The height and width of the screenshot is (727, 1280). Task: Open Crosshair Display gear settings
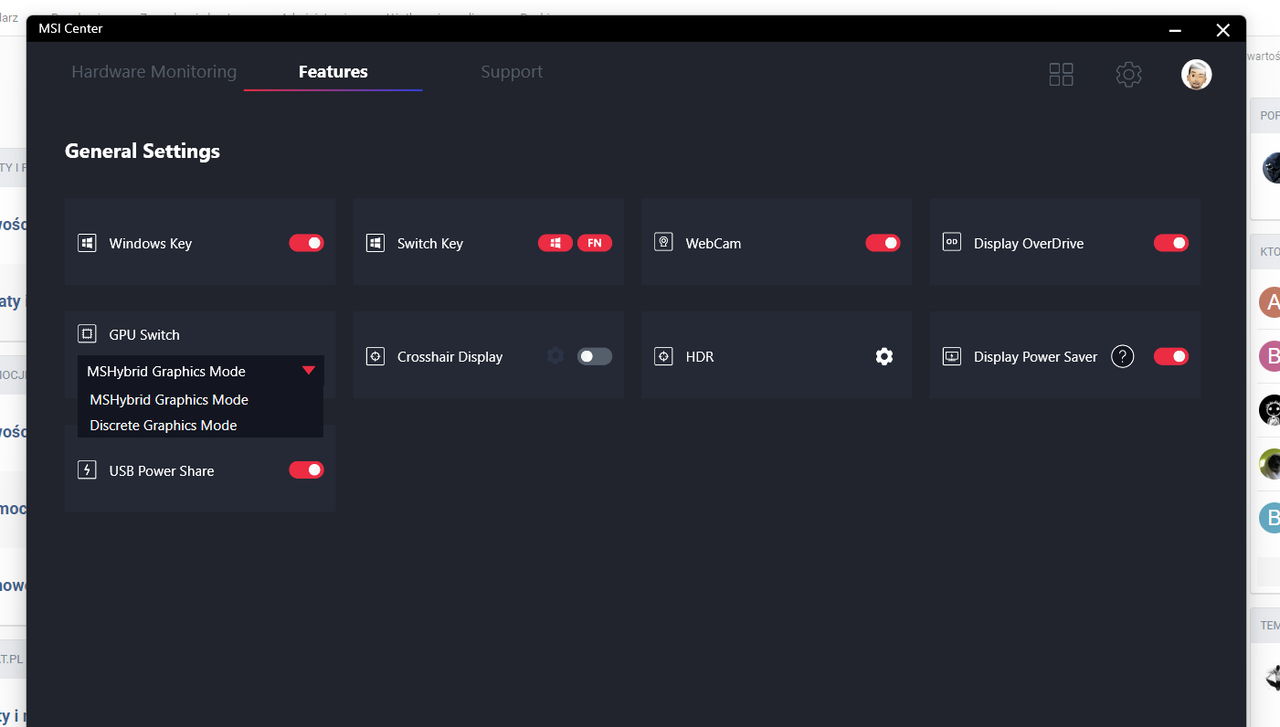click(x=555, y=356)
